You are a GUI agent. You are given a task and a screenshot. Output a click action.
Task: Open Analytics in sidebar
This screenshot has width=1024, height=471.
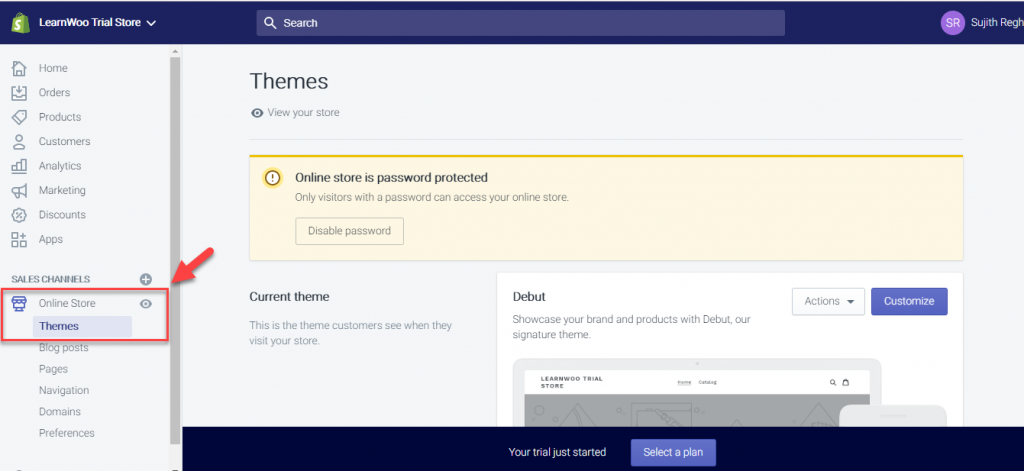click(59, 166)
